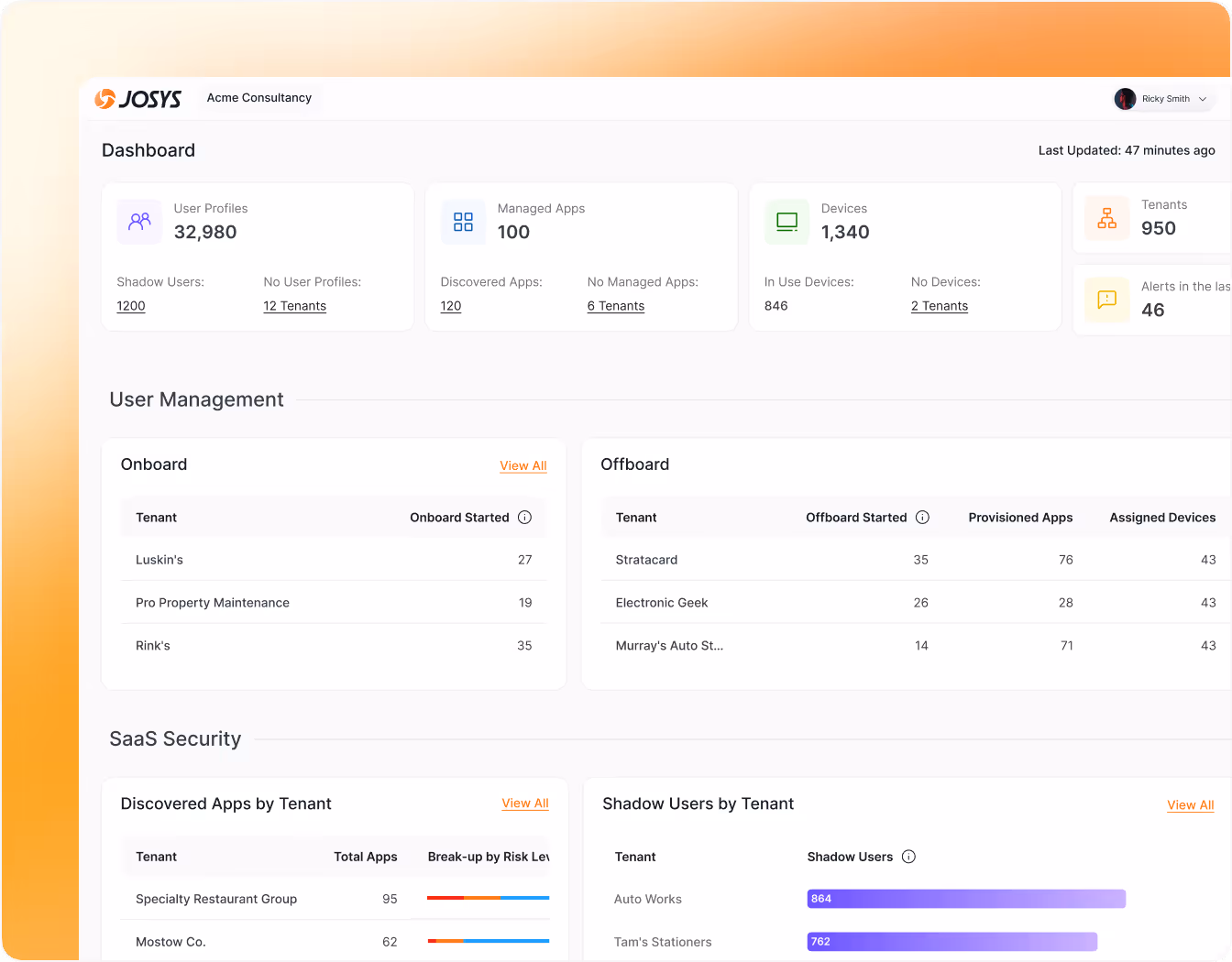Open the Acme Consultancy tenant selector
1232x962 pixels.
pyautogui.click(x=259, y=98)
